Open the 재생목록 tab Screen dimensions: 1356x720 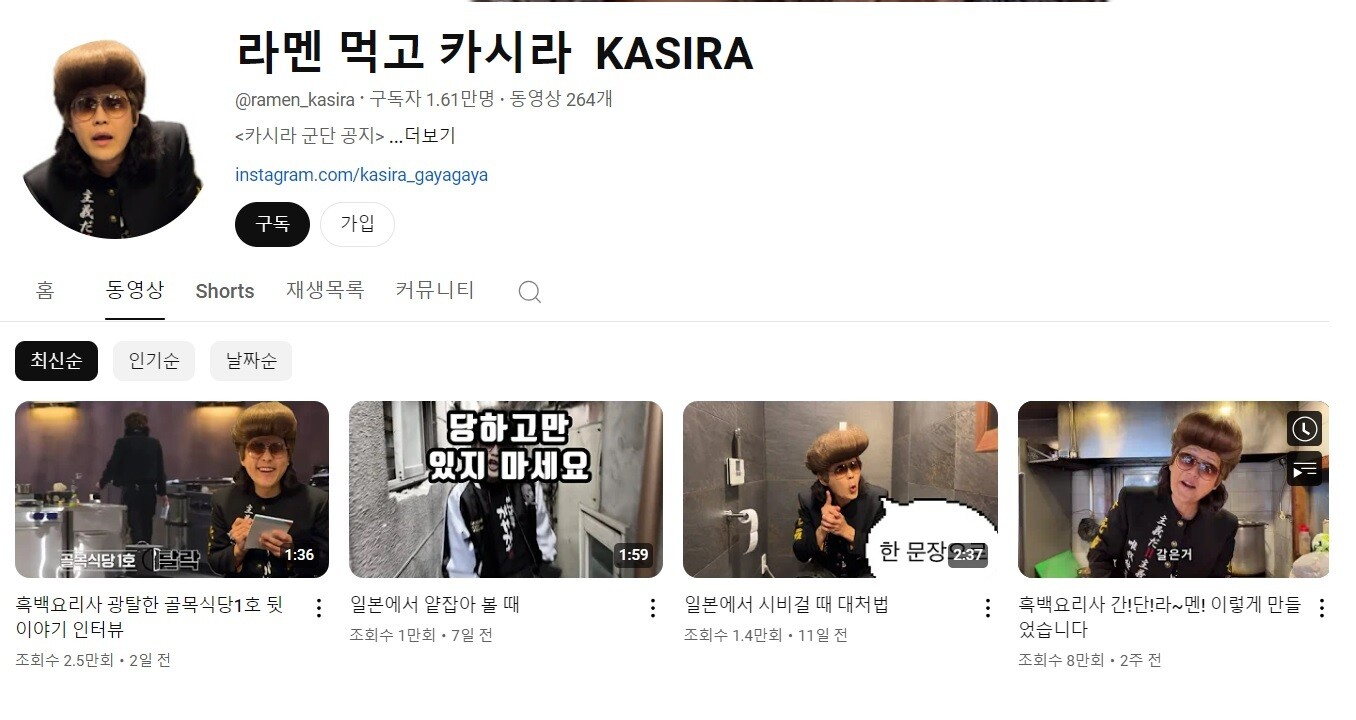coord(325,291)
